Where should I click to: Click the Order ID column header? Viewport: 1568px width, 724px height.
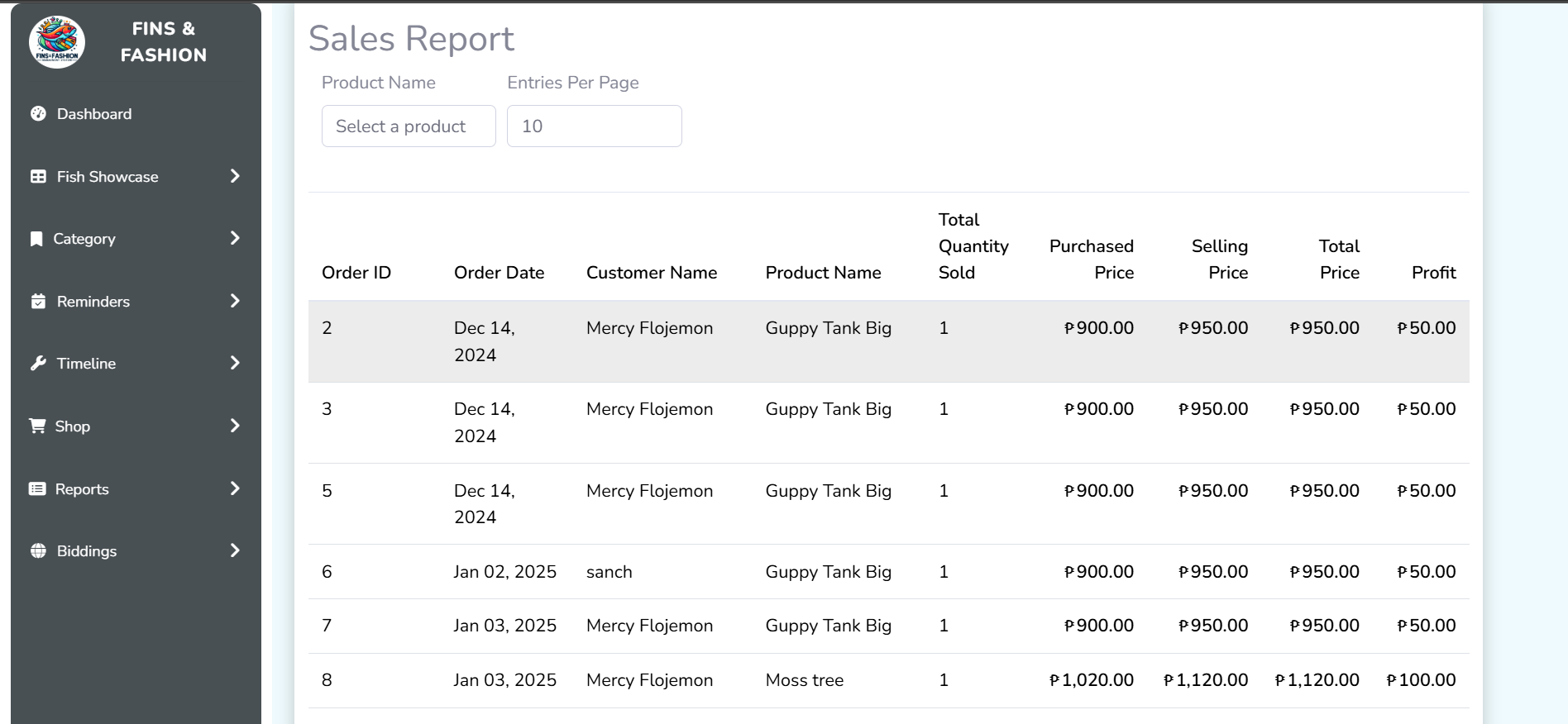point(356,273)
